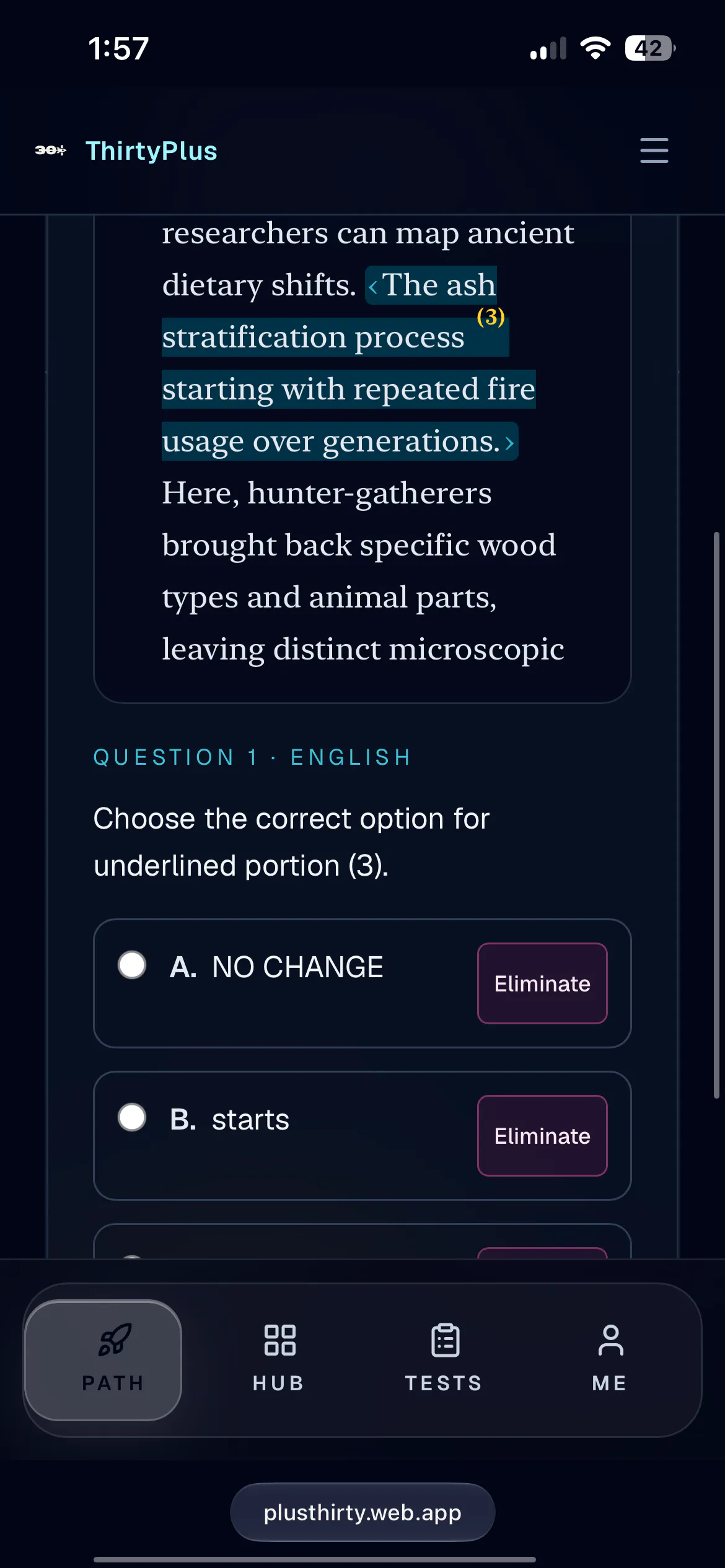The height and width of the screenshot is (1568, 725).
Task: Select radio button for option A
Action: pos(132,965)
